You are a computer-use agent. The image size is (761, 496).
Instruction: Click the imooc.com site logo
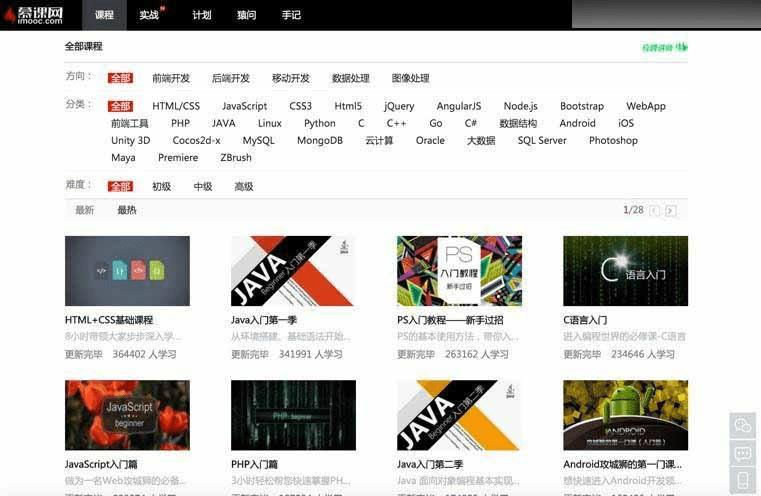click(x=33, y=15)
